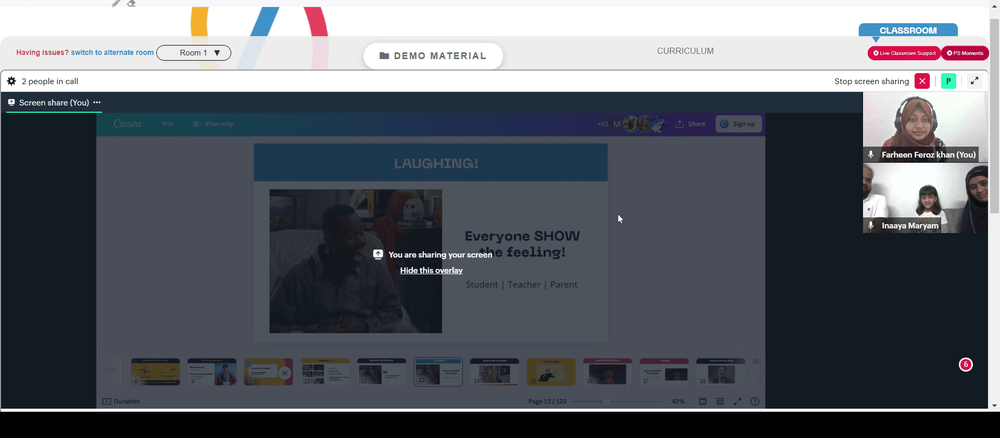Click the Page 13 / 123 indicator

click(547, 402)
